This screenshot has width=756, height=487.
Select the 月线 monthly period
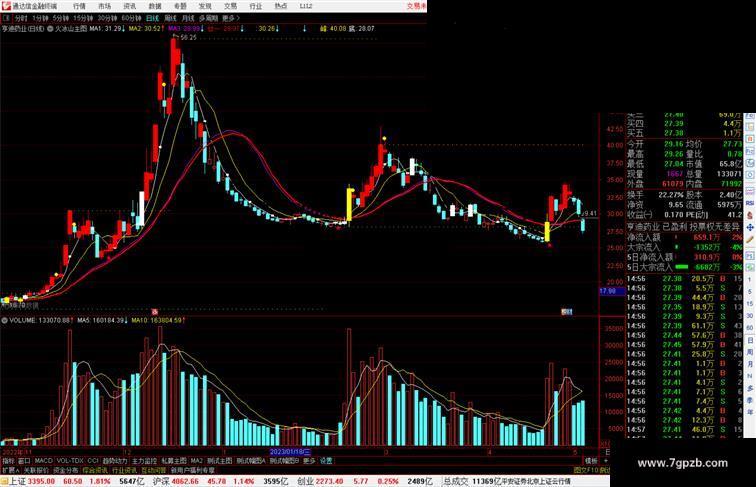click(188, 18)
